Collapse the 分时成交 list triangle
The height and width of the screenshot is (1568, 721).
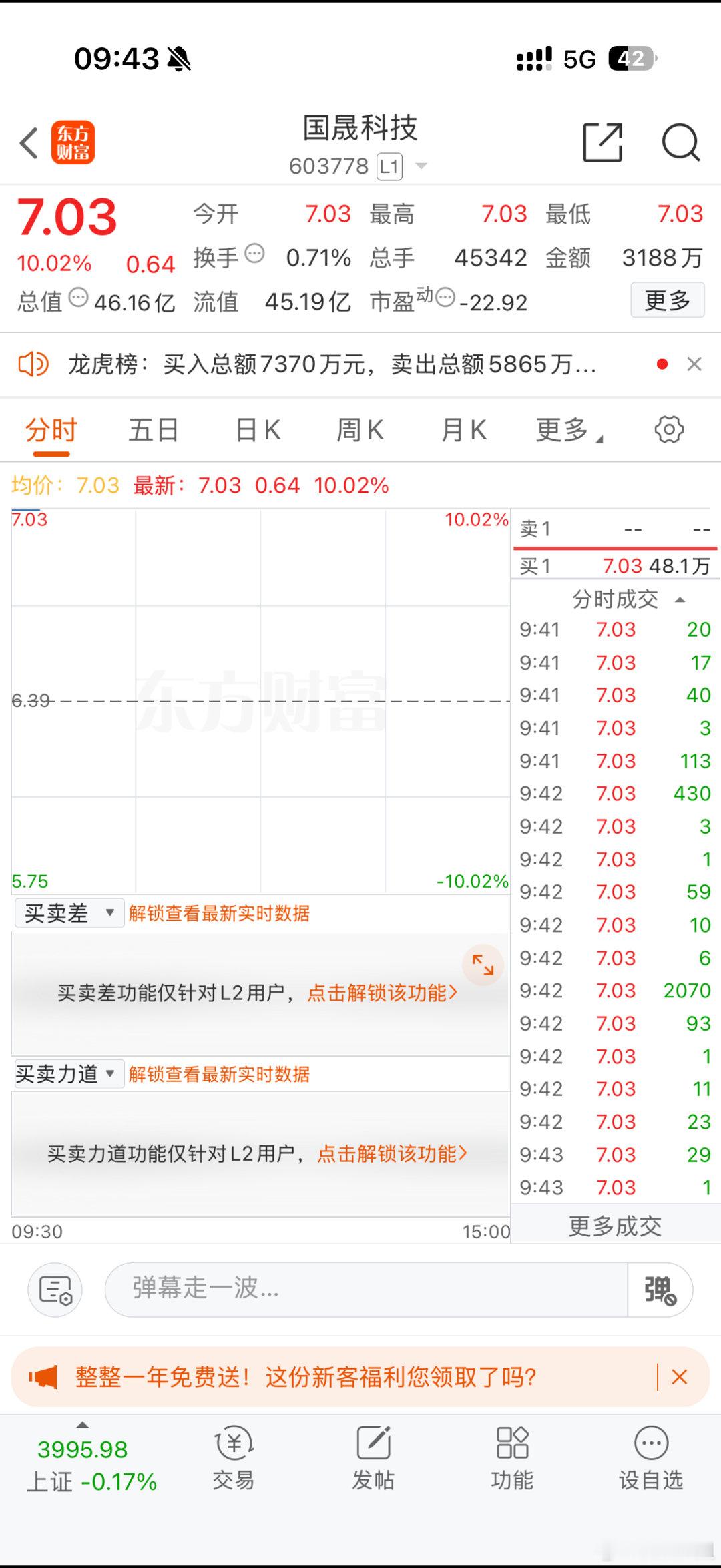680,599
